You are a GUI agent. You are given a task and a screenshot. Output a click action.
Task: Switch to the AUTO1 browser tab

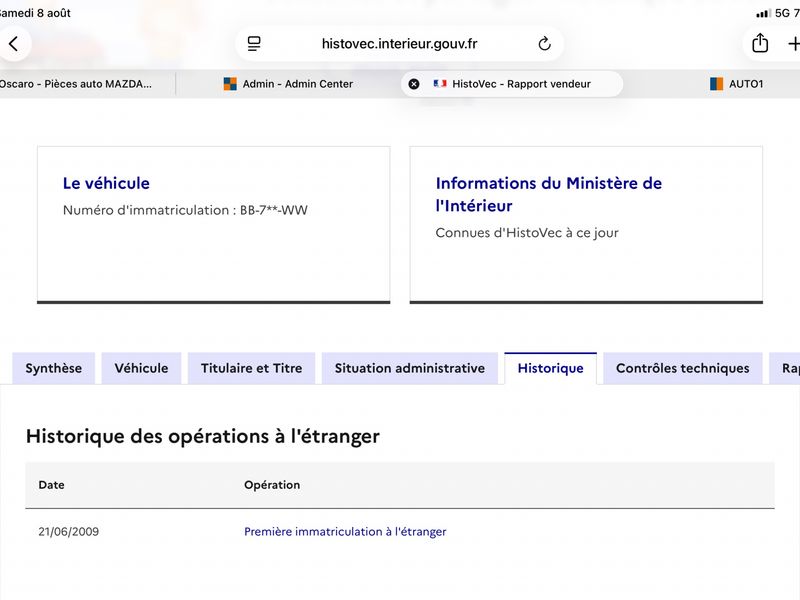[736, 84]
